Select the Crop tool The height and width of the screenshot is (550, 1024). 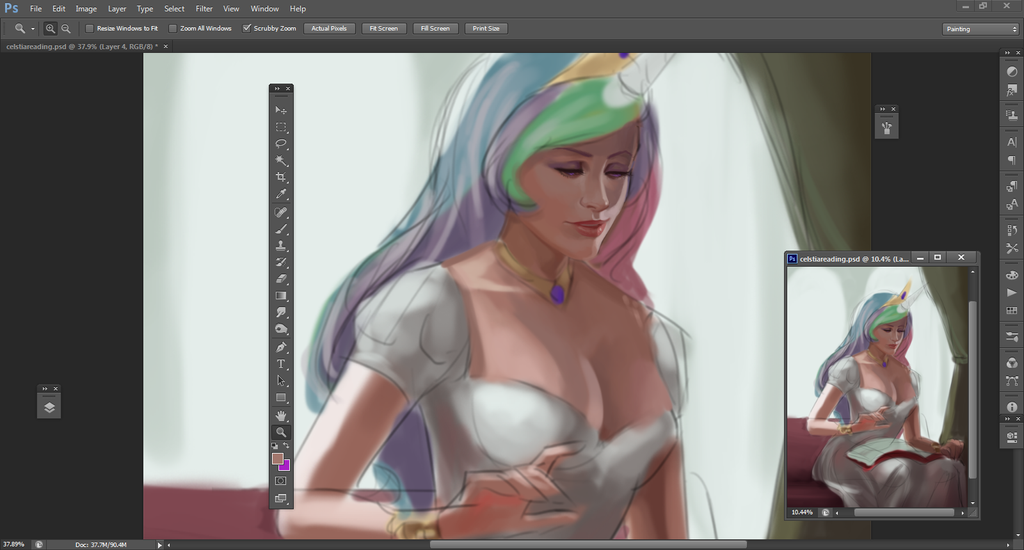coord(281,177)
